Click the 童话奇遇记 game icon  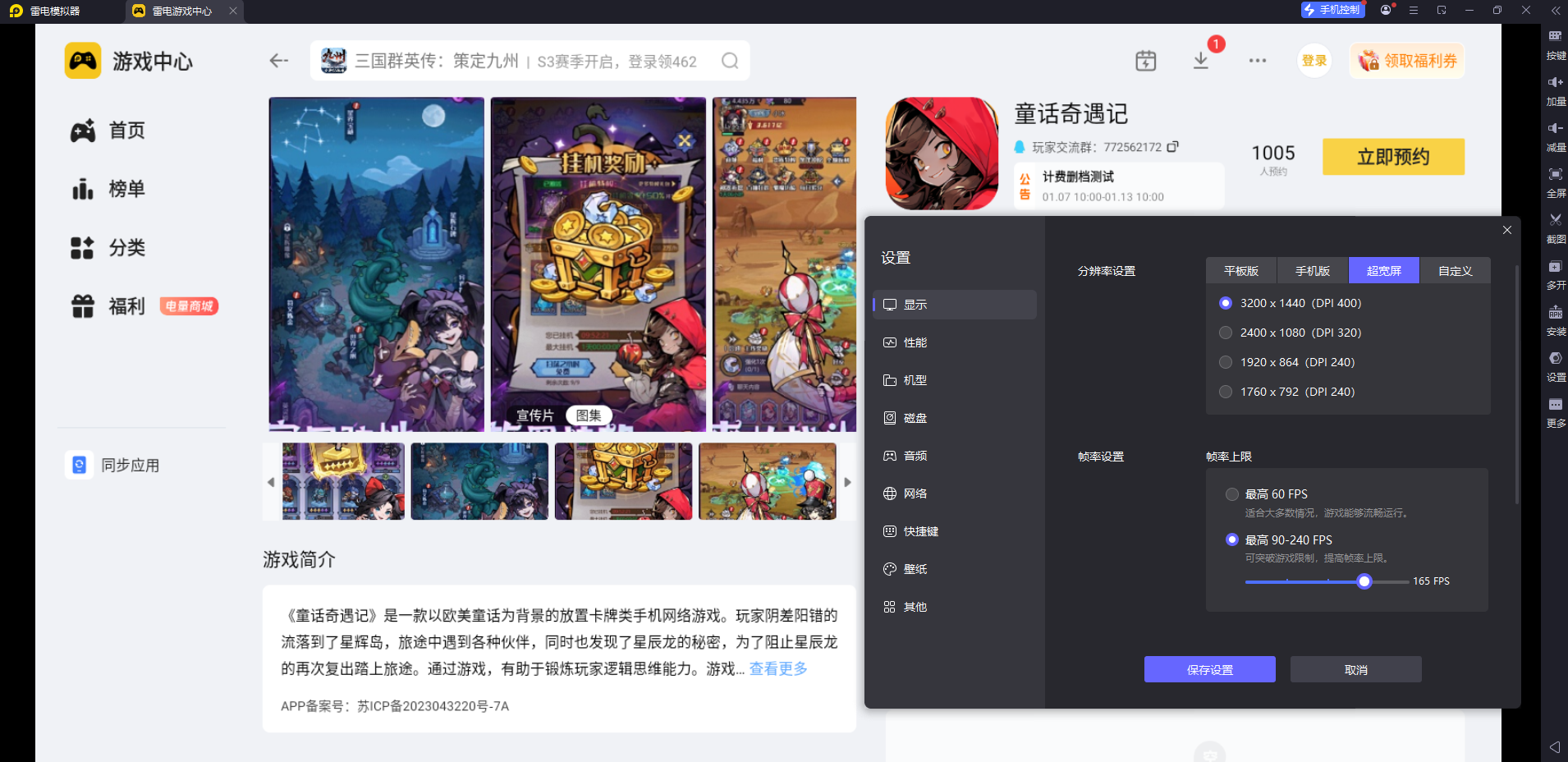pos(942,154)
